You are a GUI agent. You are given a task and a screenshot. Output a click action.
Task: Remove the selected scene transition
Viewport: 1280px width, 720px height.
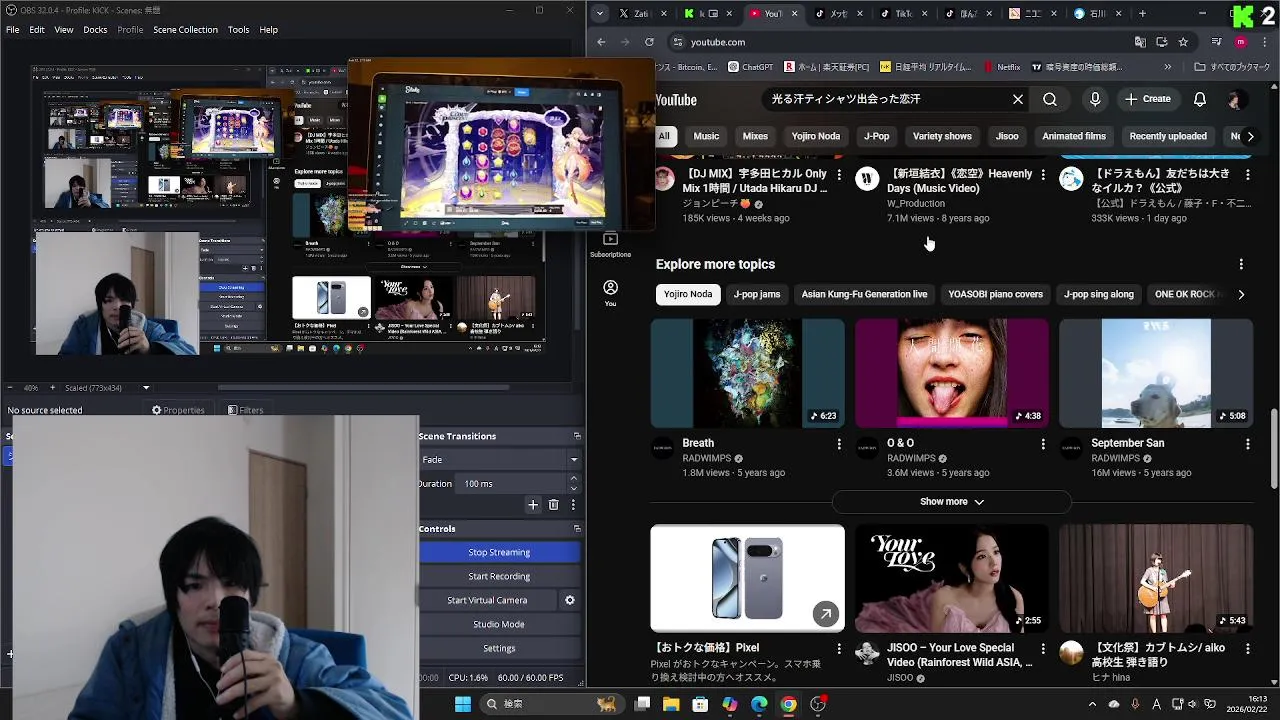(553, 505)
